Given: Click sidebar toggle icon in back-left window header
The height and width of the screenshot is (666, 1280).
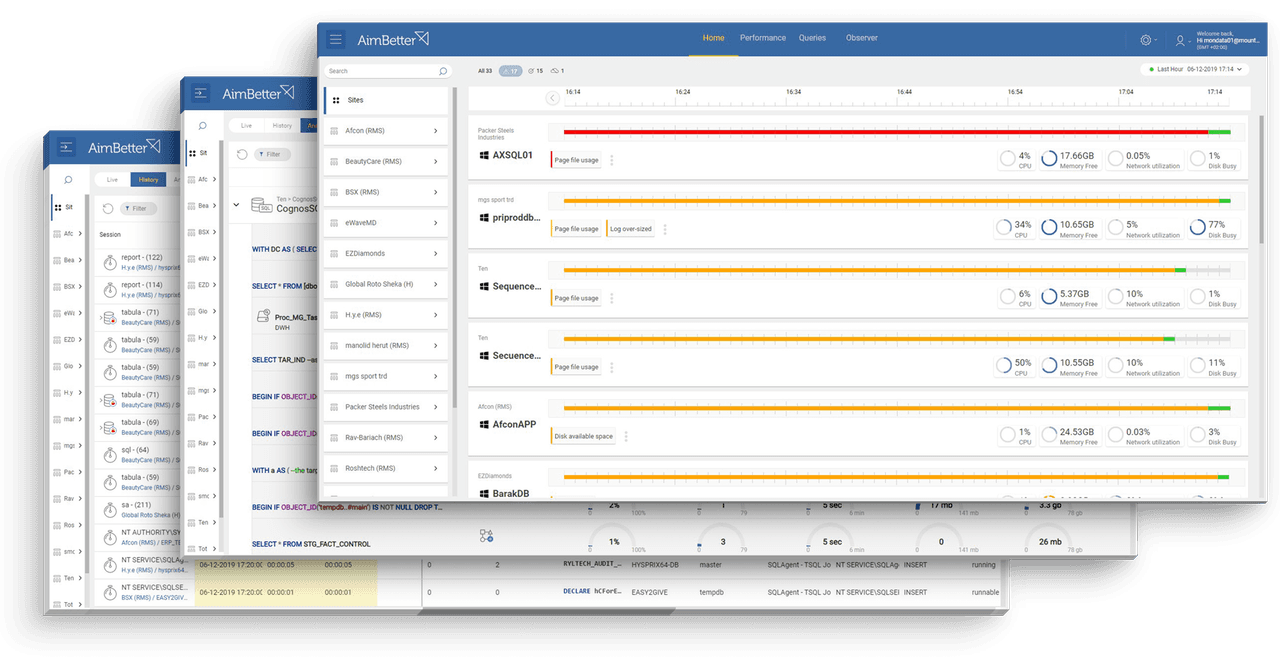Looking at the screenshot, I should tap(65, 147).
